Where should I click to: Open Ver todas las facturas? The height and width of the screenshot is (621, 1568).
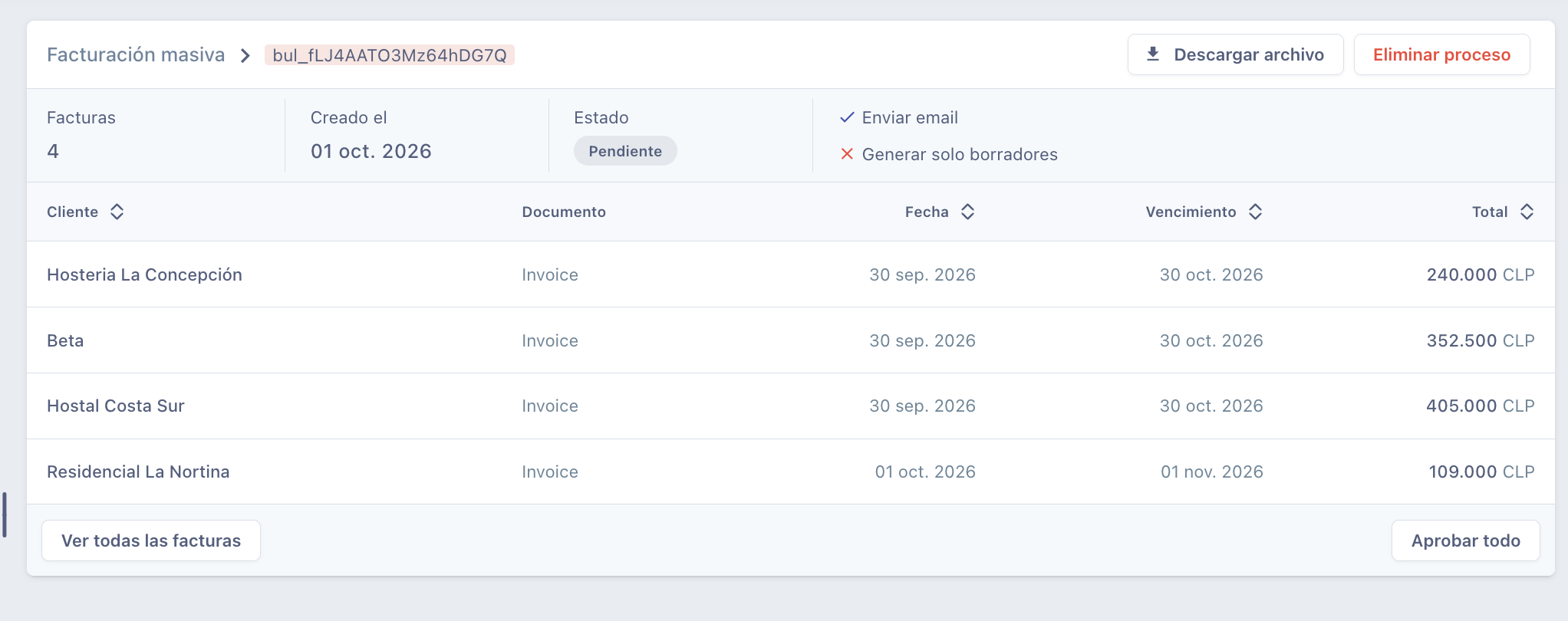[151, 540]
